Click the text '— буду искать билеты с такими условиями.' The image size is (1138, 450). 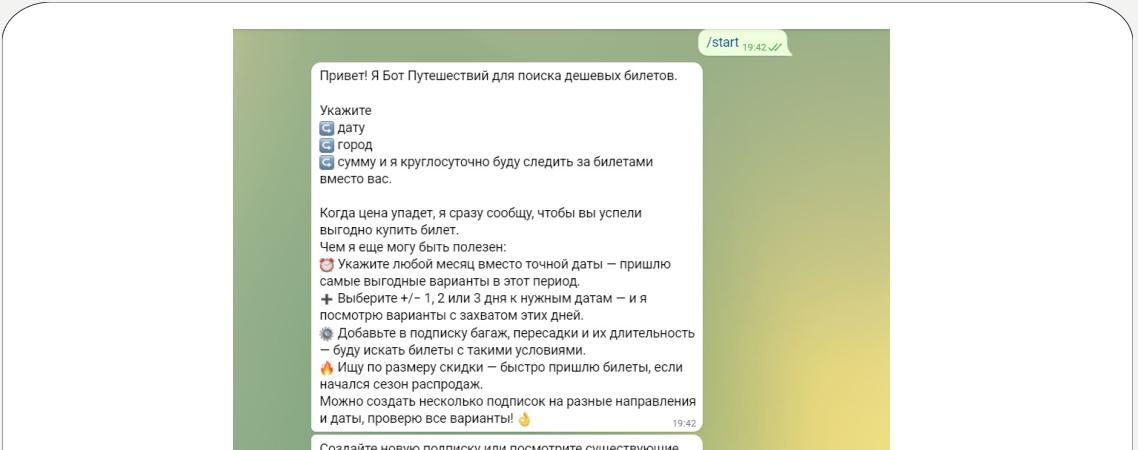pos(453,351)
